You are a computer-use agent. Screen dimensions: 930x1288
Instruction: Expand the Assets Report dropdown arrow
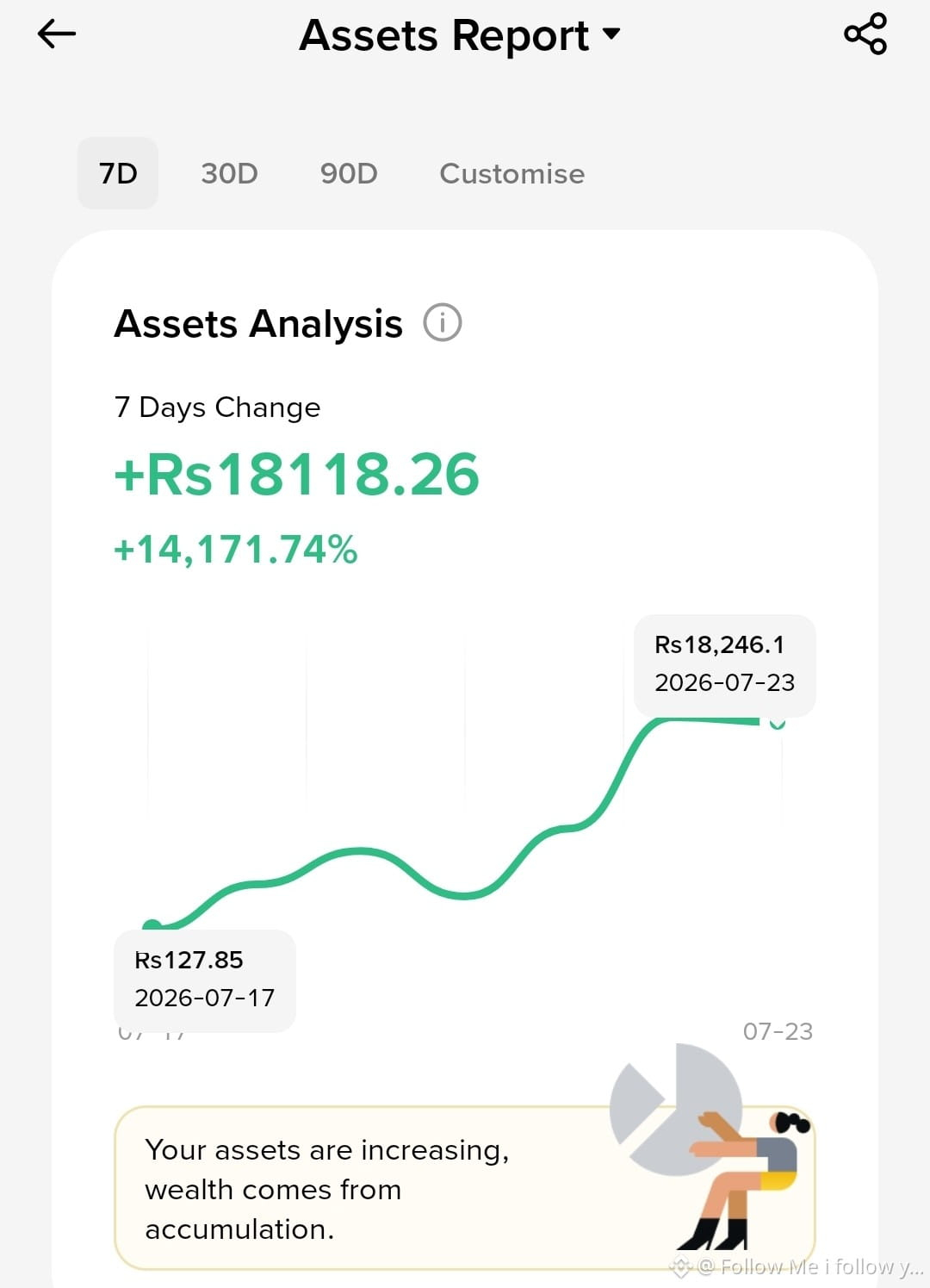611,34
